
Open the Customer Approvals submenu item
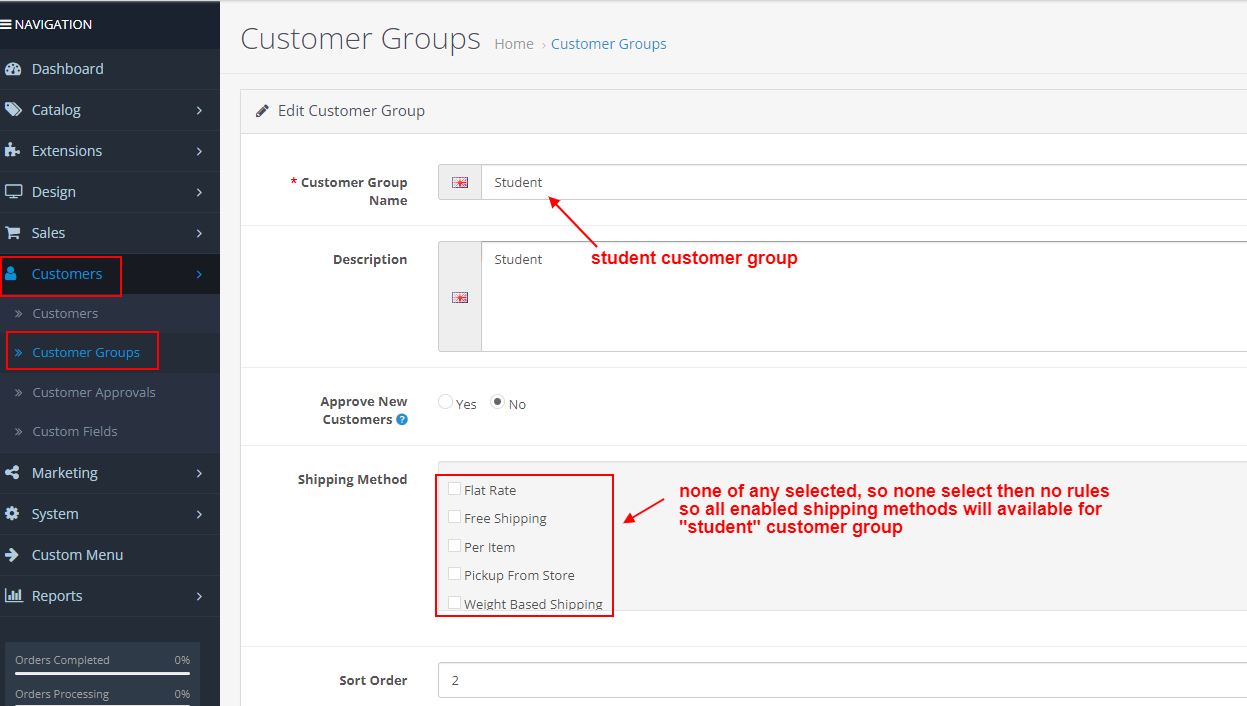coord(110,392)
